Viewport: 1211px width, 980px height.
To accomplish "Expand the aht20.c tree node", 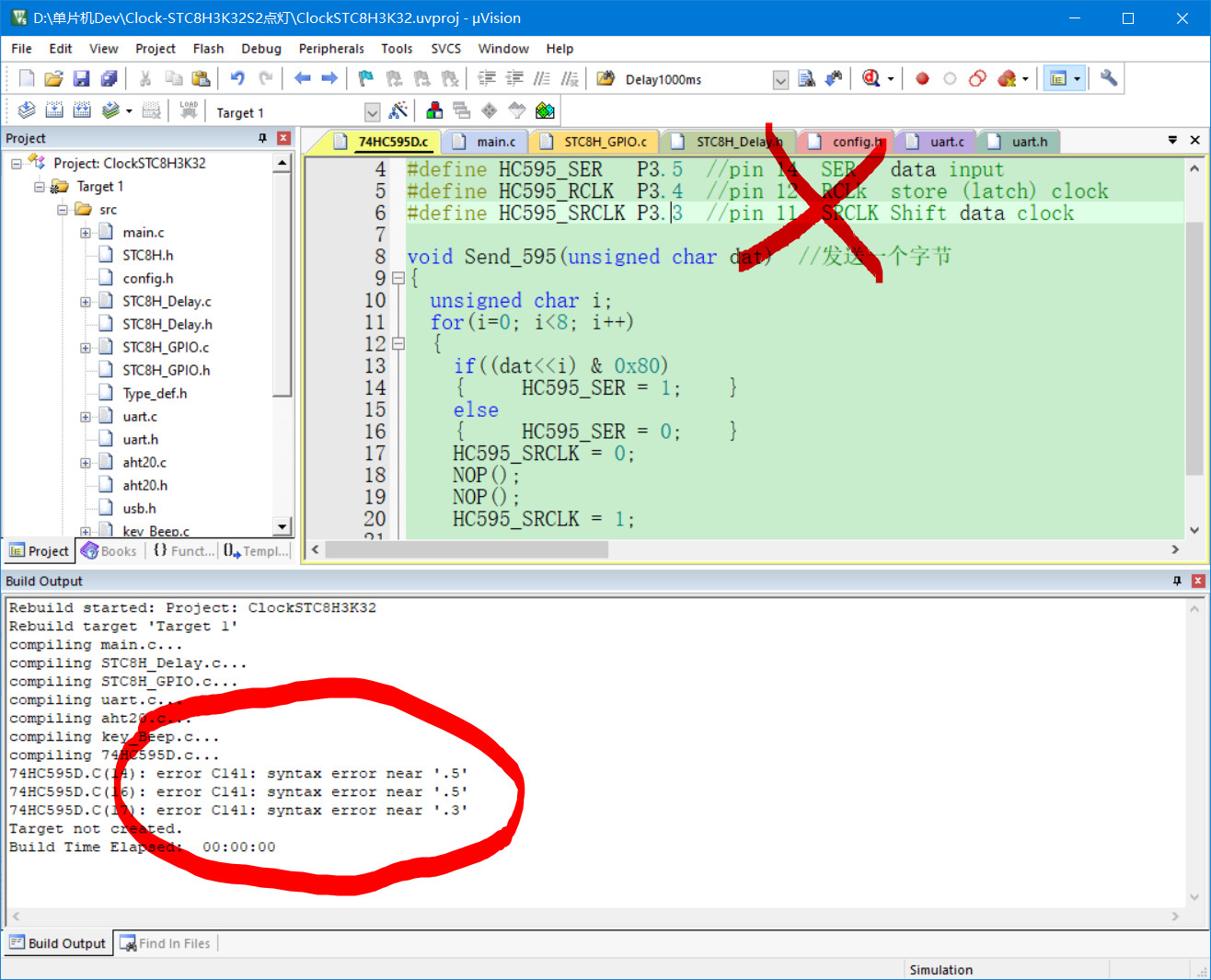I will point(86,463).
